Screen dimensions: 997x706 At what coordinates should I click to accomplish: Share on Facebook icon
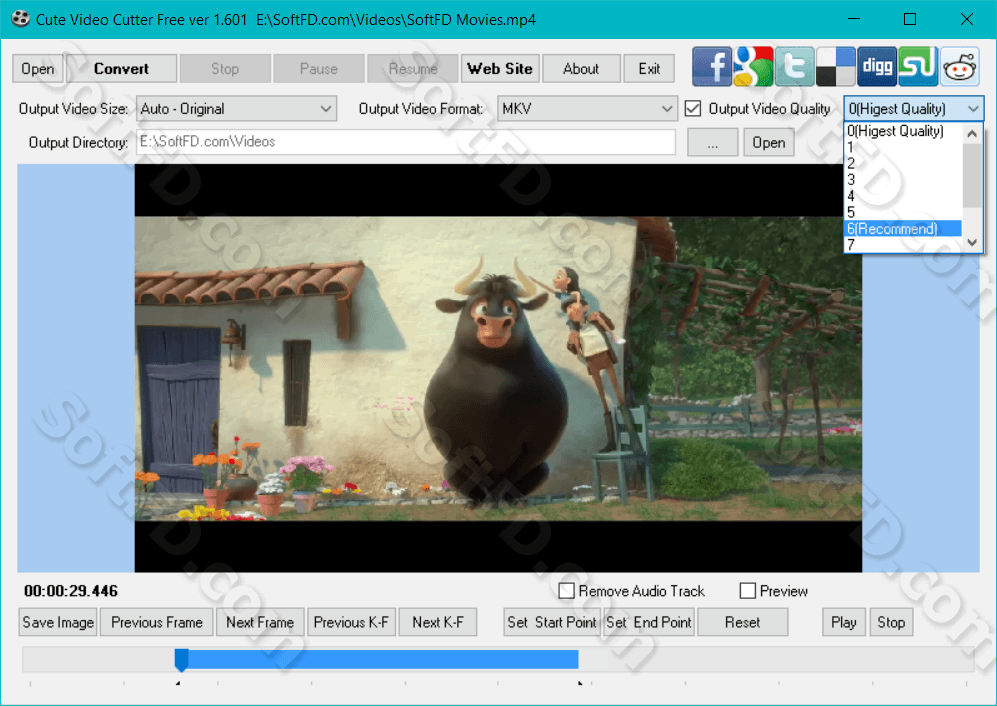pyautogui.click(x=712, y=66)
